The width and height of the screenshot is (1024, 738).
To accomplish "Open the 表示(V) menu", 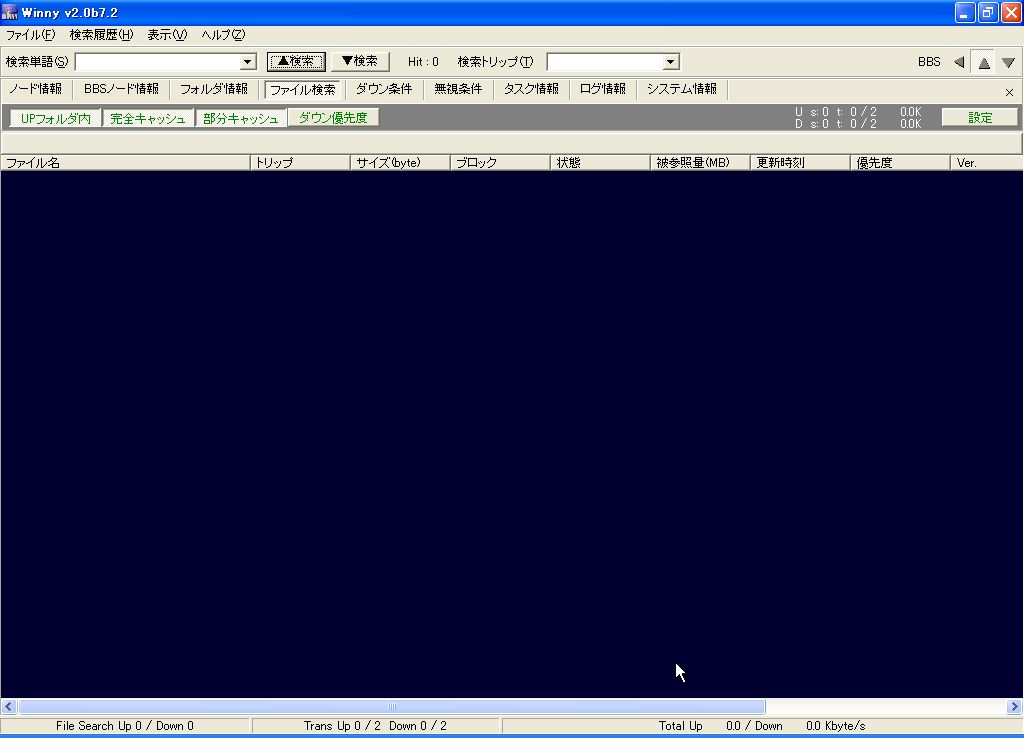I will (167, 35).
